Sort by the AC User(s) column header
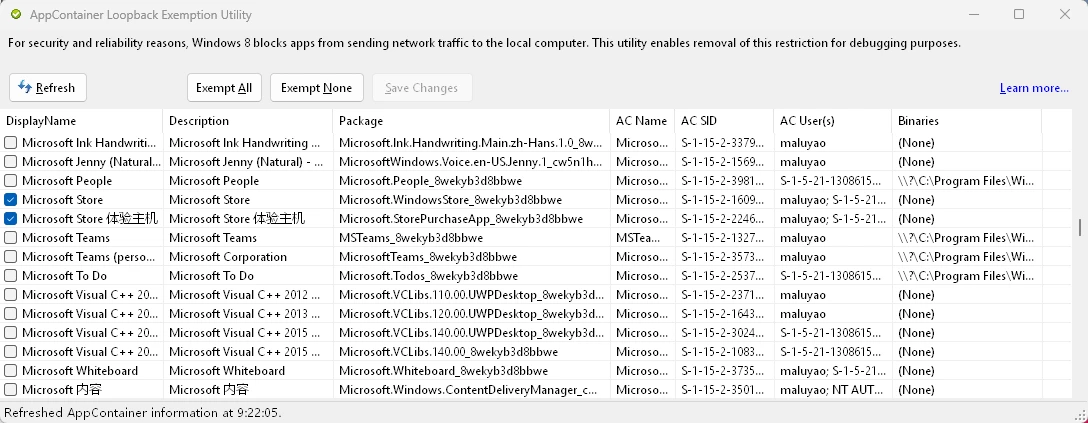The image size is (1088, 423). 833,121
